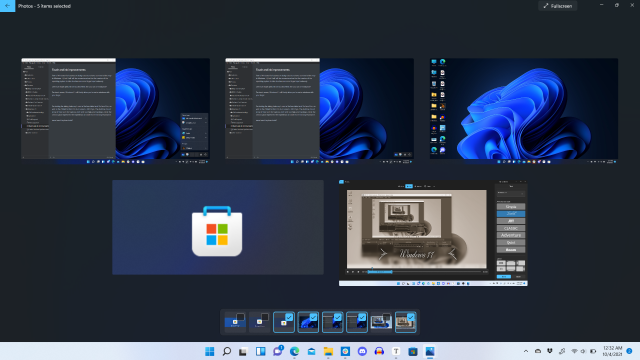The width and height of the screenshot is (640, 360).
Task: Uncheck the checkbox on the blue wallpaper filmstrip thumbnail
Action: coord(313,317)
